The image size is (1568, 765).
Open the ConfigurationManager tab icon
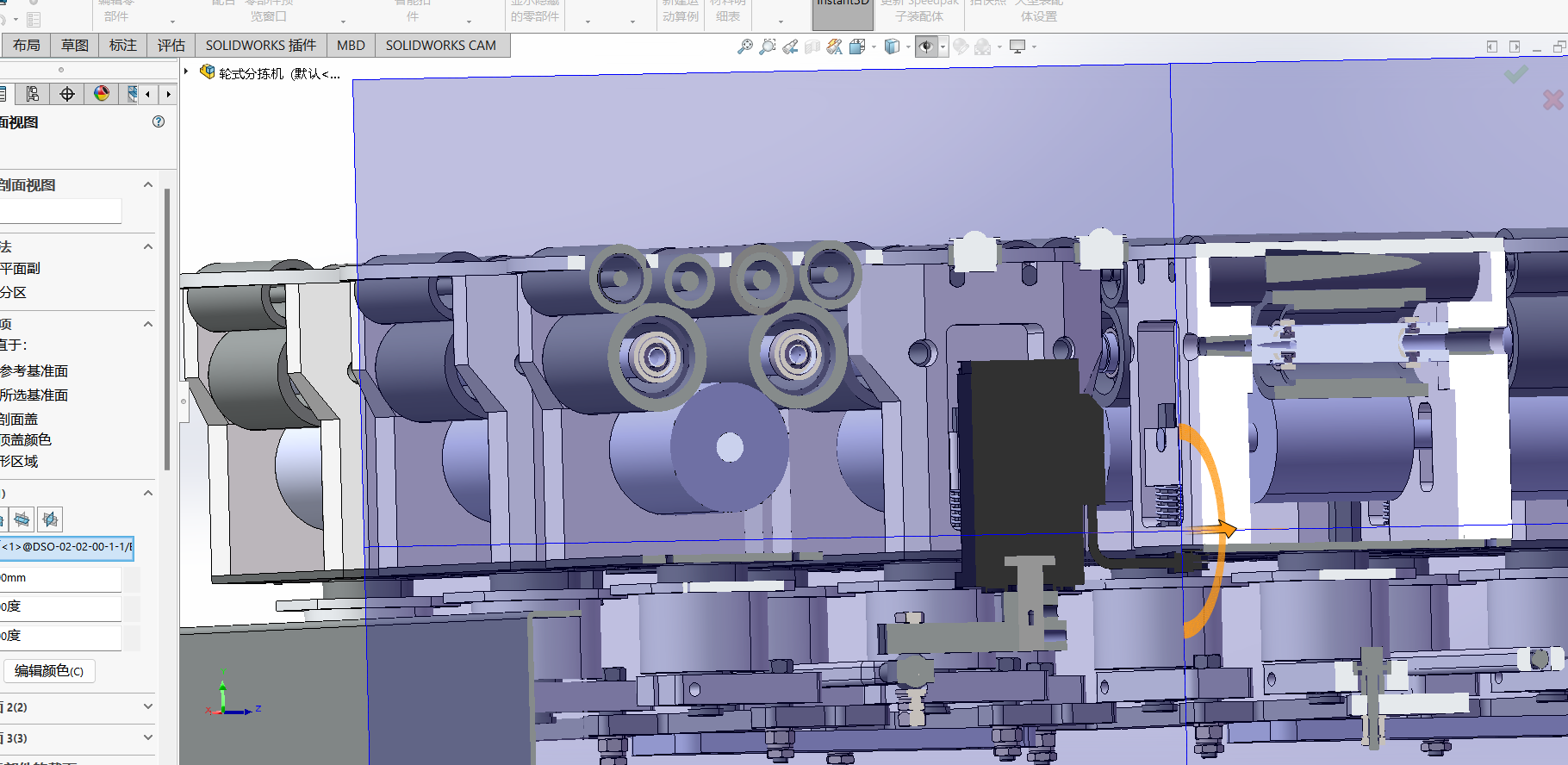tap(33, 94)
